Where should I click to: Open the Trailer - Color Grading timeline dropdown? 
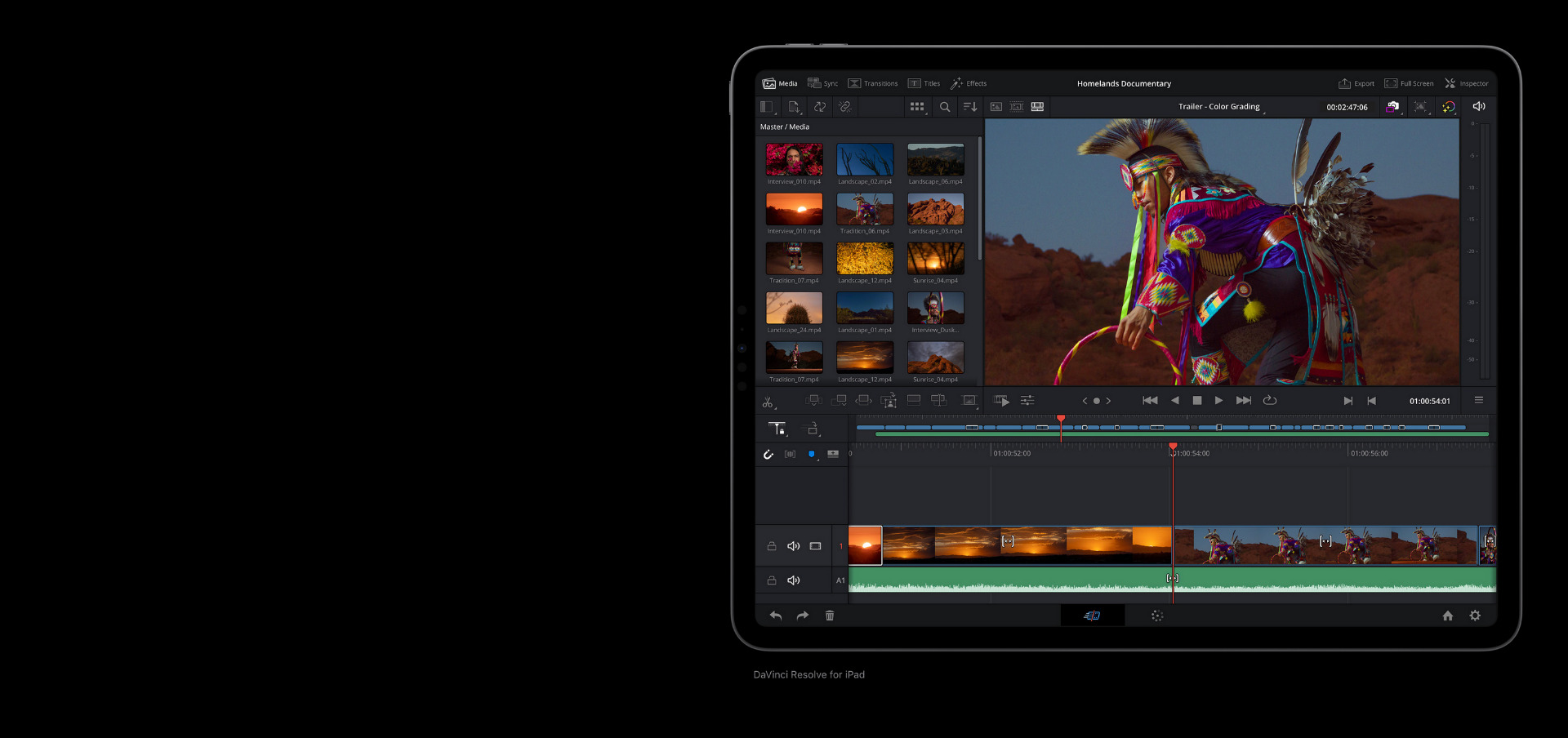pyautogui.click(x=1221, y=107)
